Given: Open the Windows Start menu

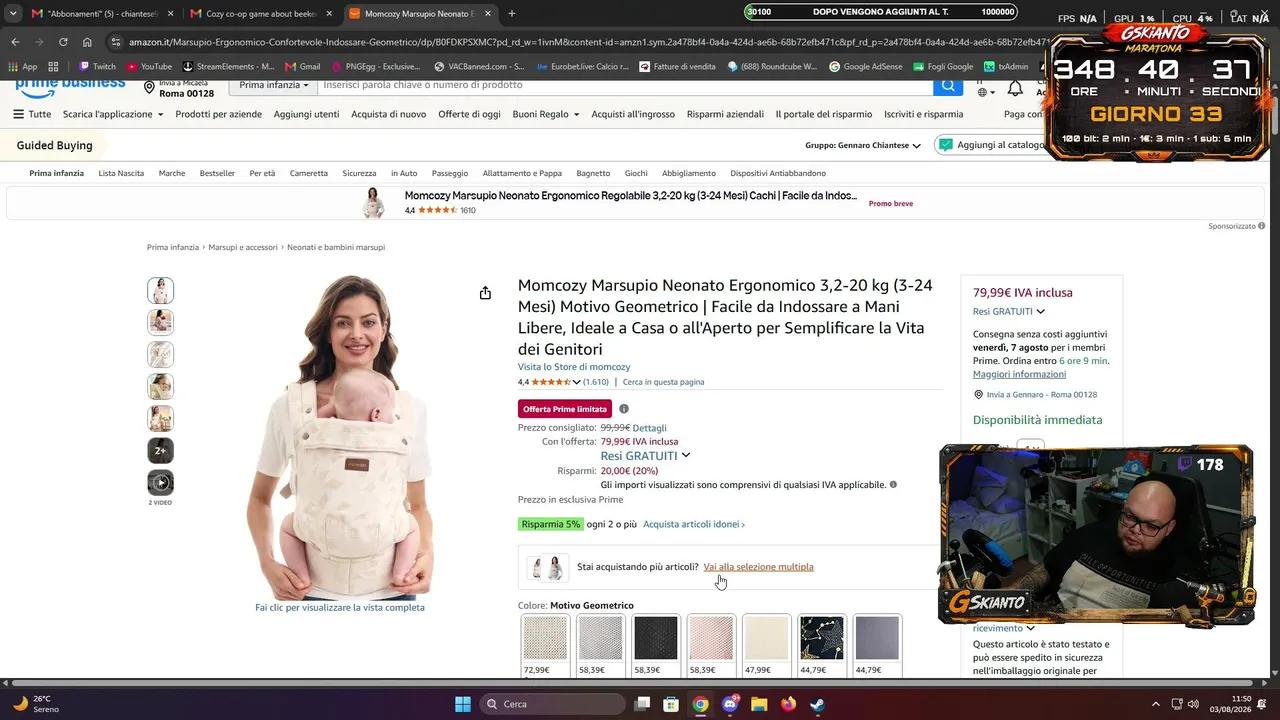Looking at the screenshot, I should [463, 704].
